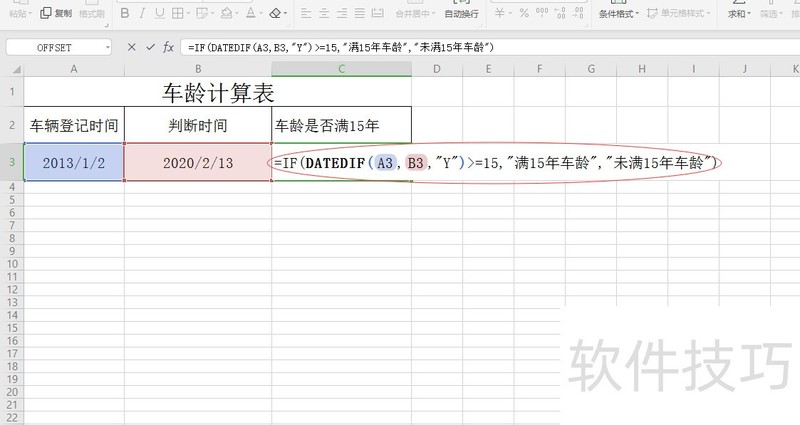Open Cell Styles (单元格样式) dropdown
This screenshot has width=800, height=425.
coord(679,13)
